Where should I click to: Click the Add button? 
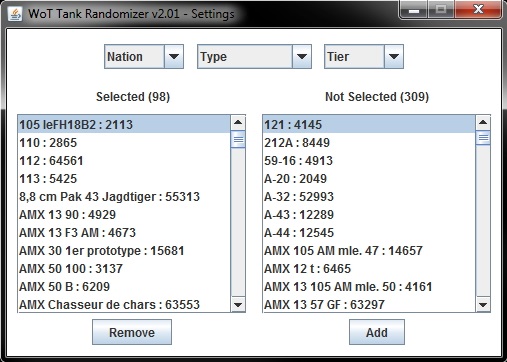pos(377,332)
